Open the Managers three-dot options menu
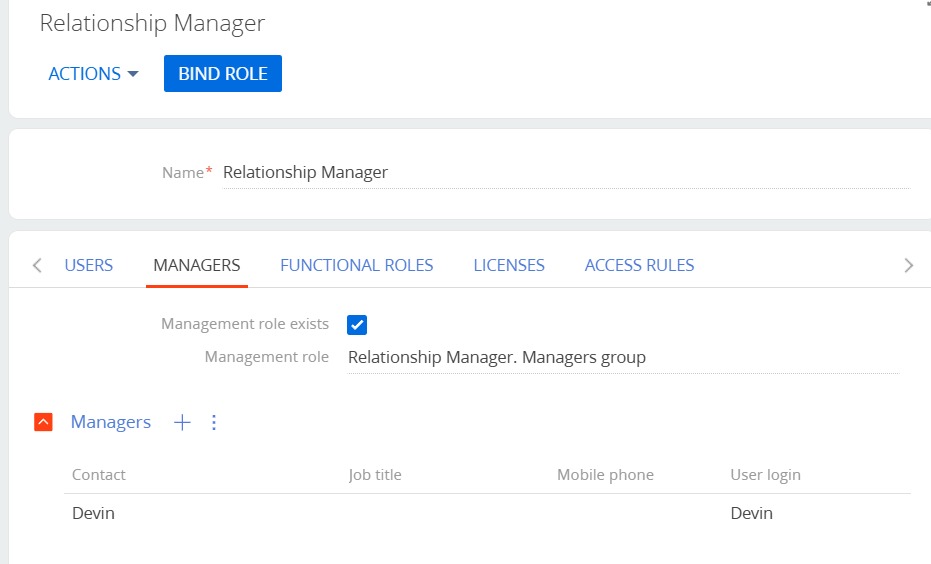931x564 pixels. [213, 423]
